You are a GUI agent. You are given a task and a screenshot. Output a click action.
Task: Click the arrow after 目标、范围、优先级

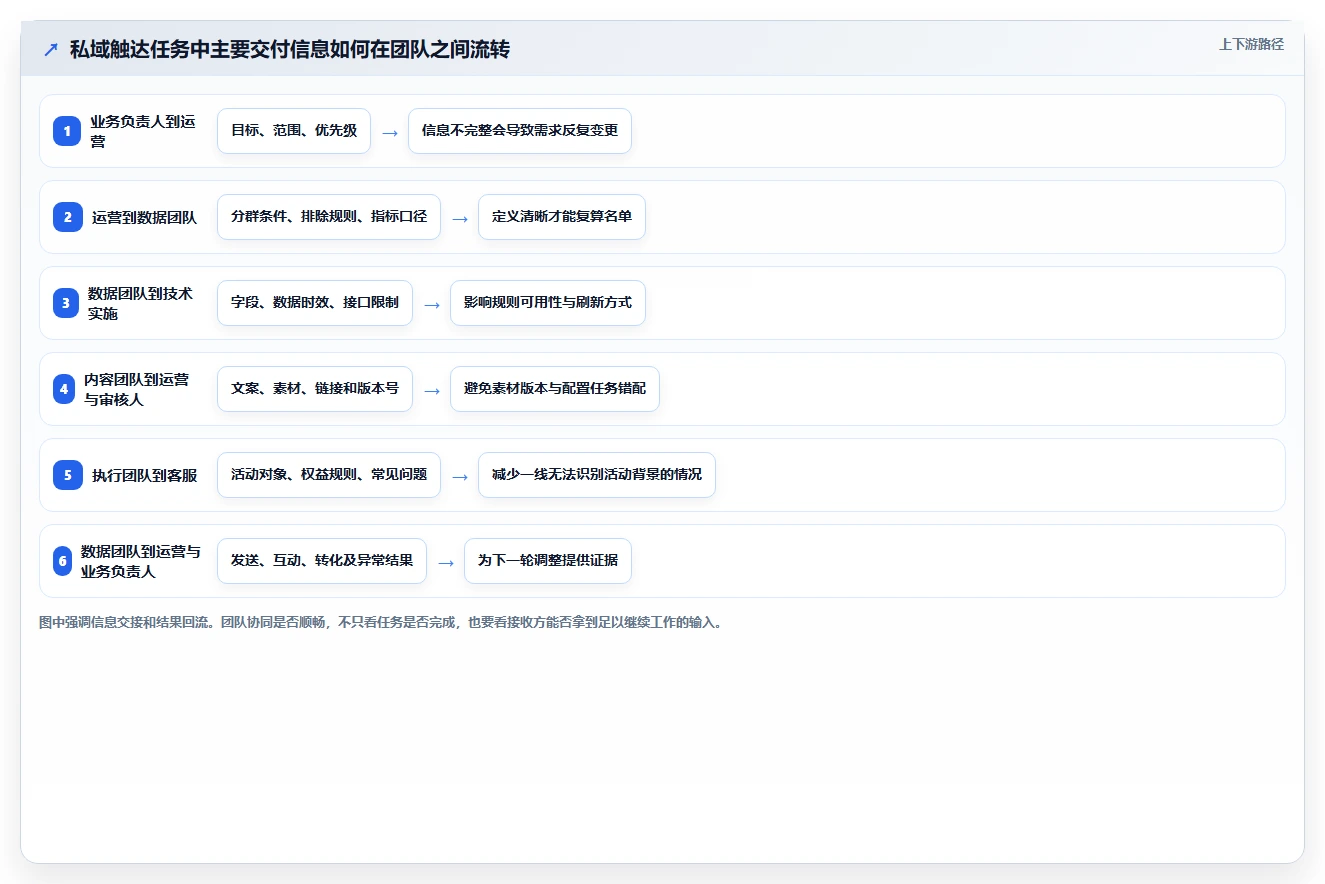tap(390, 132)
